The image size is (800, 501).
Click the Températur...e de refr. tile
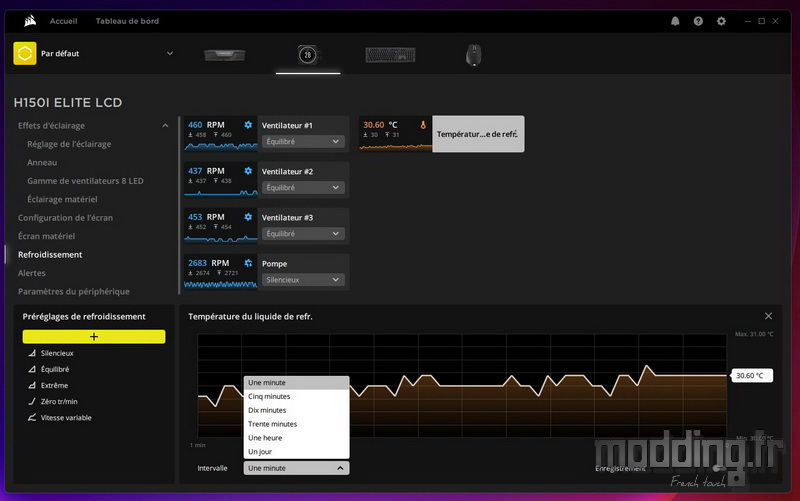pos(478,134)
